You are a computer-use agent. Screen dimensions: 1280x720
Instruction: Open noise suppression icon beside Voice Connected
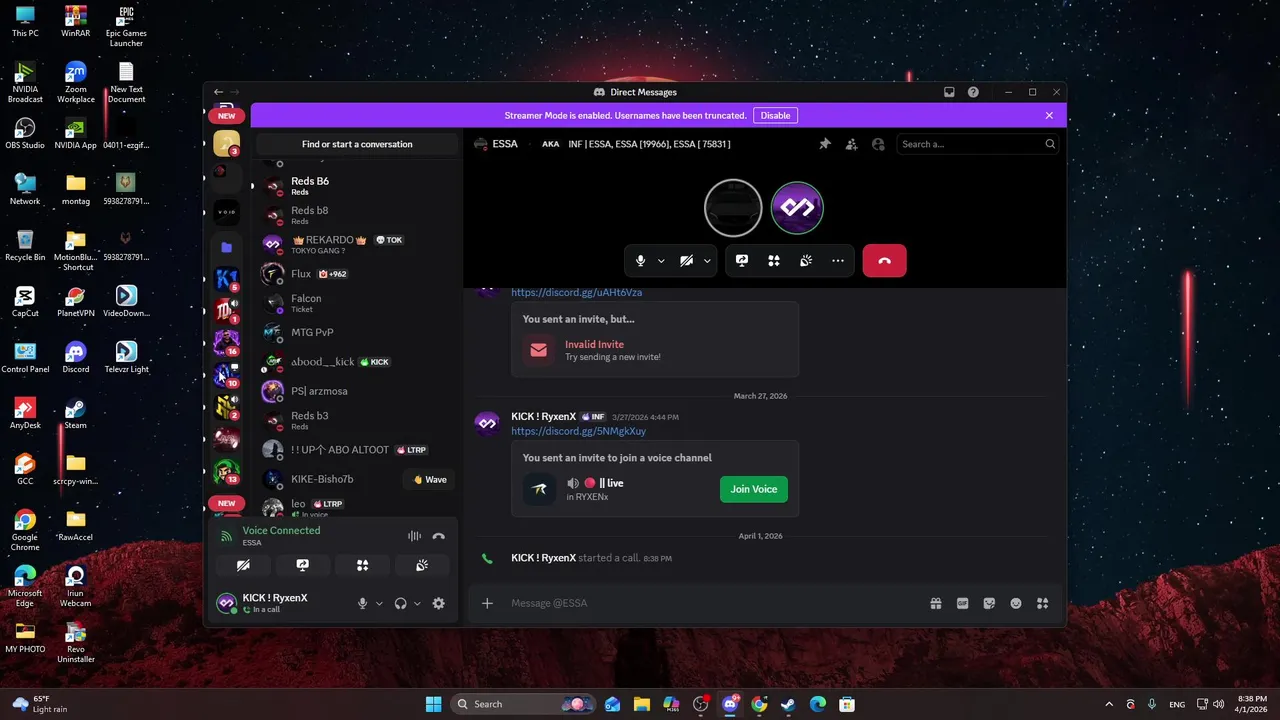414,536
